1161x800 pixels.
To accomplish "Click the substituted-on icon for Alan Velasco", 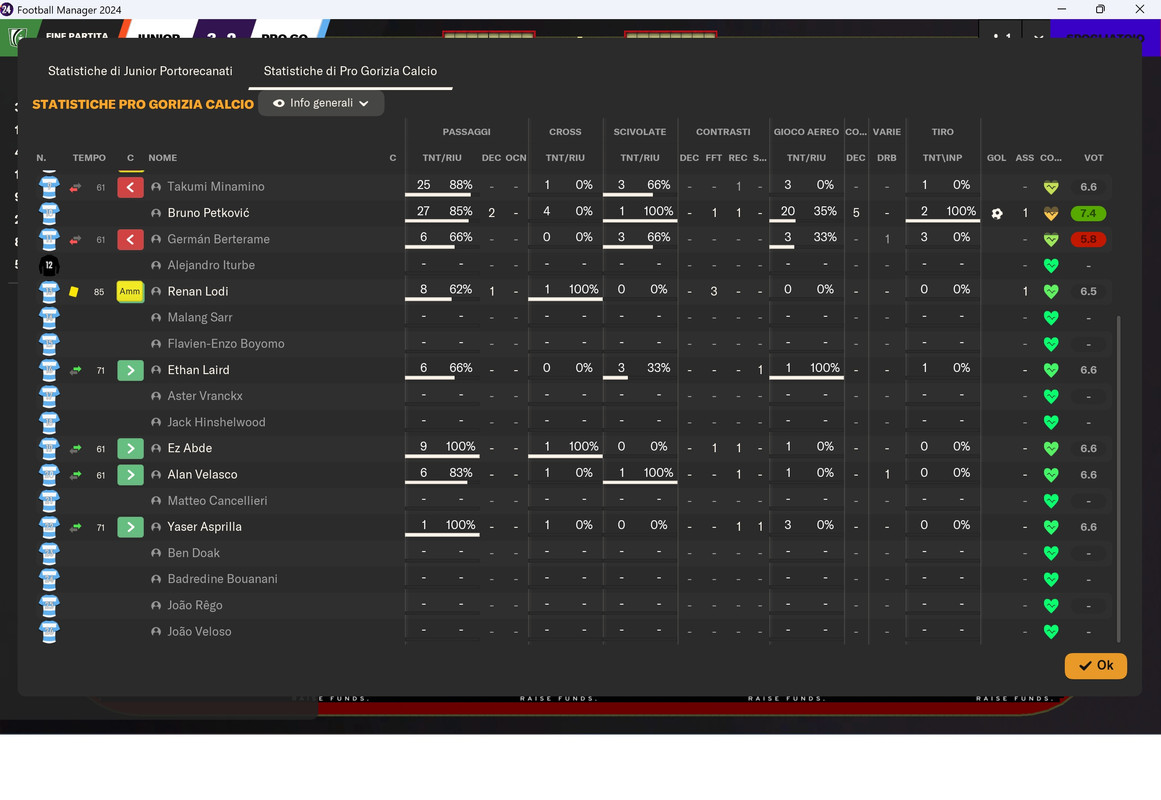I will [130, 475].
